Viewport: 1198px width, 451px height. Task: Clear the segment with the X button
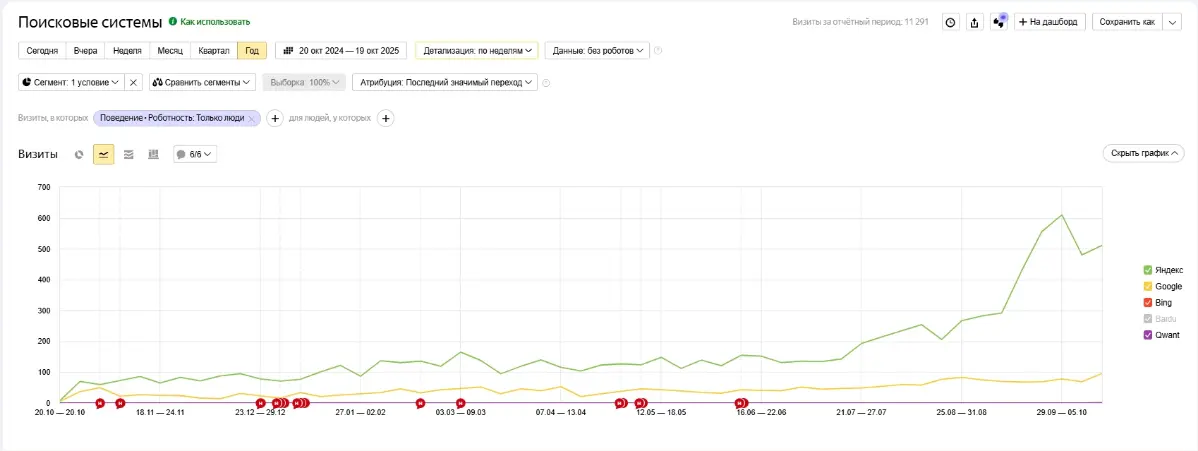[x=133, y=82]
